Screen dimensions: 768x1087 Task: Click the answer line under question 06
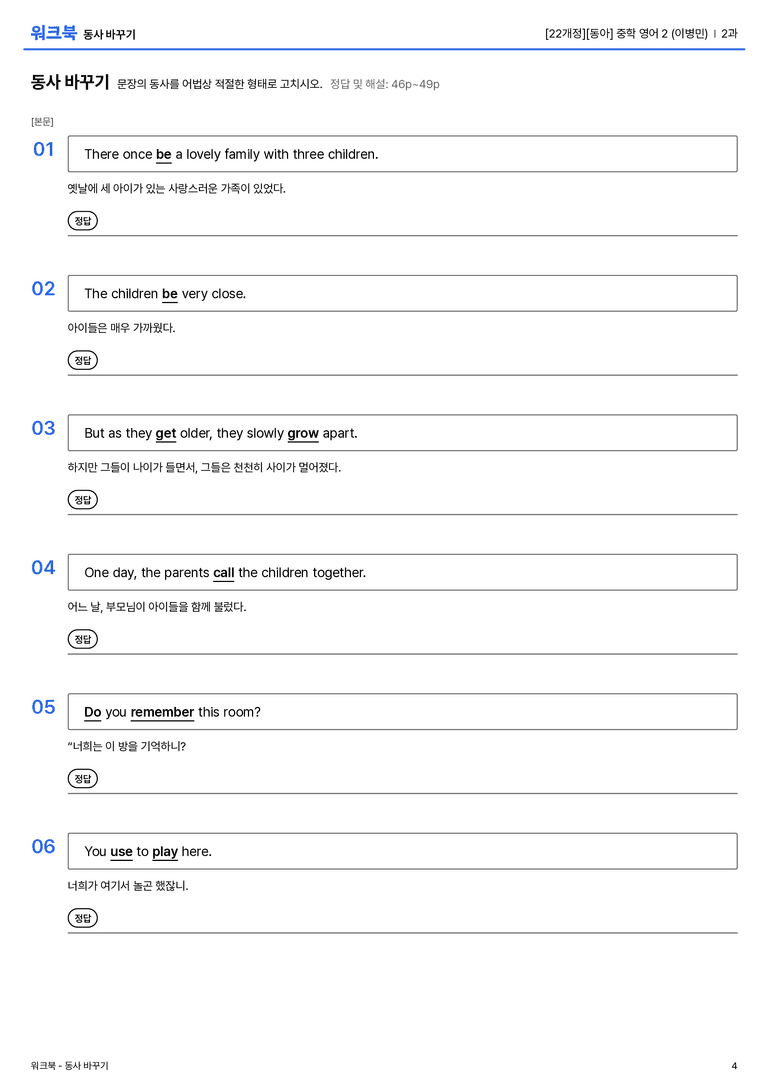tap(402, 932)
